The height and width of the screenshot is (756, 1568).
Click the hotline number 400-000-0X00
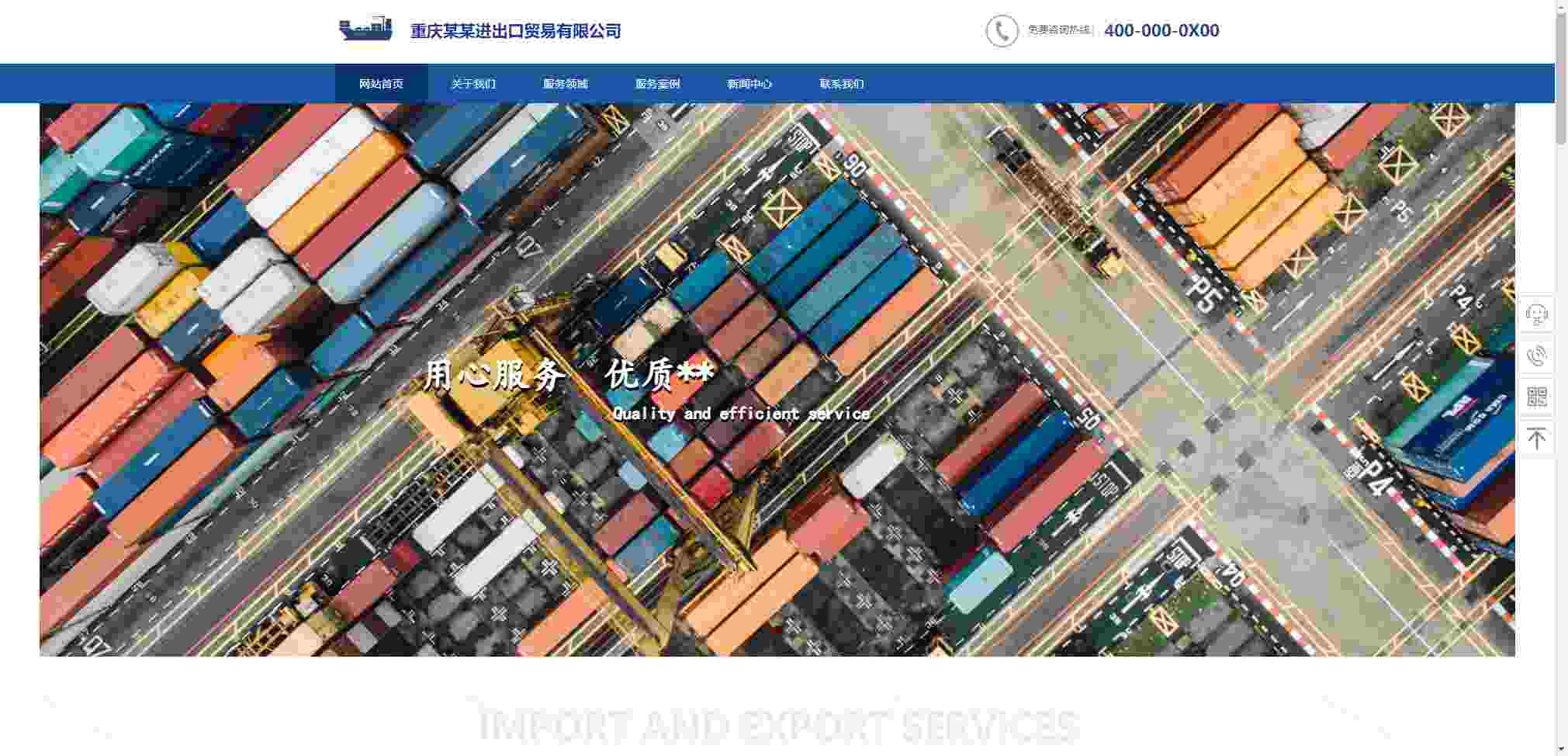[x=1161, y=30]
